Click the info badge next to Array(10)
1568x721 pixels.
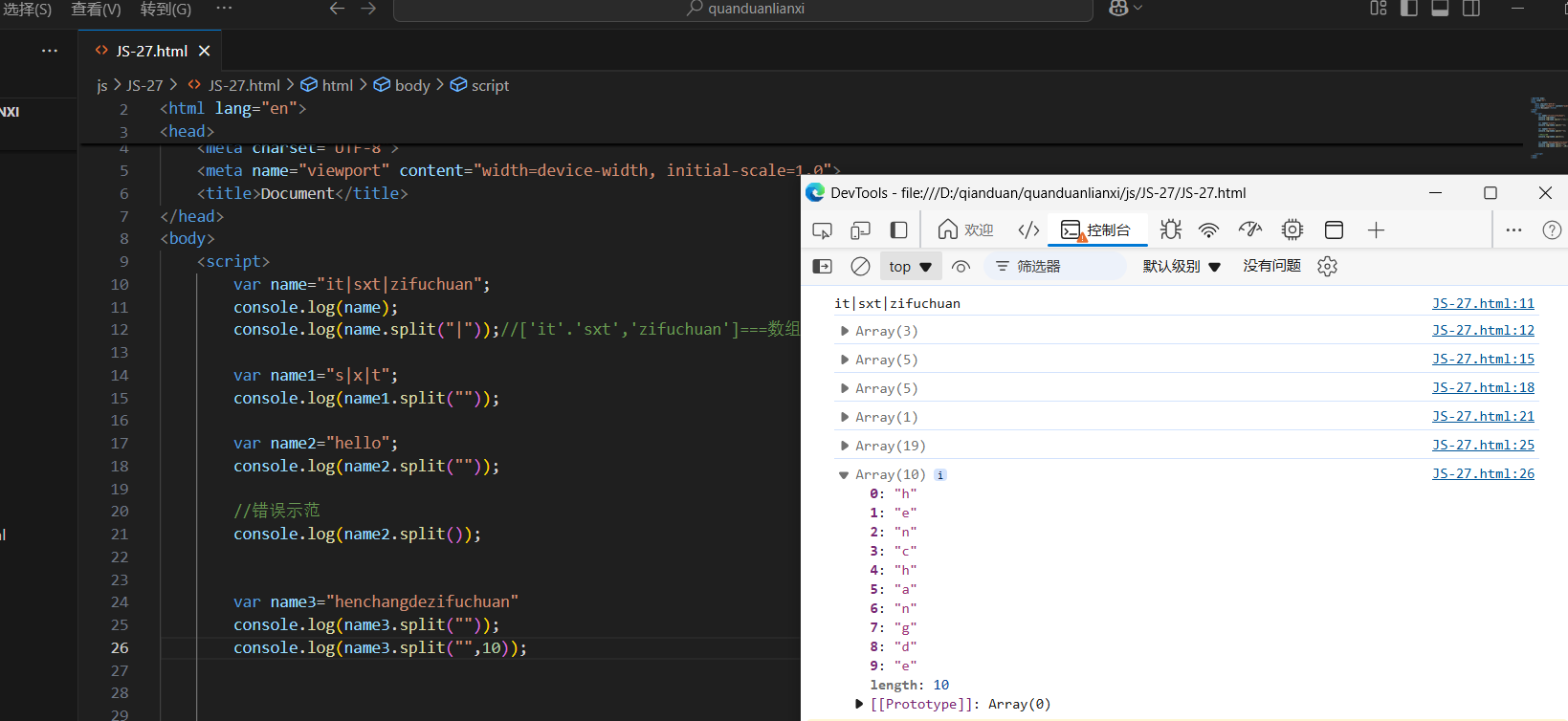(940, 474)
